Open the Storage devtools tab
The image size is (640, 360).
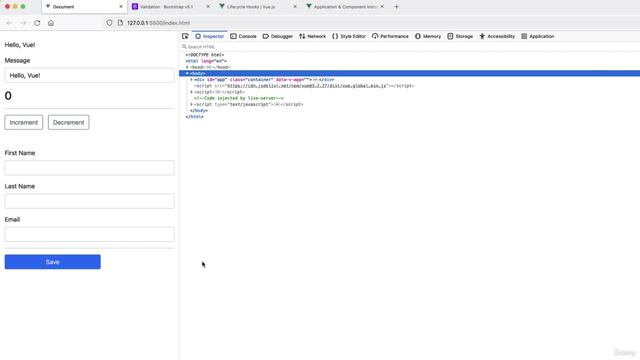(x=460, y=36)
